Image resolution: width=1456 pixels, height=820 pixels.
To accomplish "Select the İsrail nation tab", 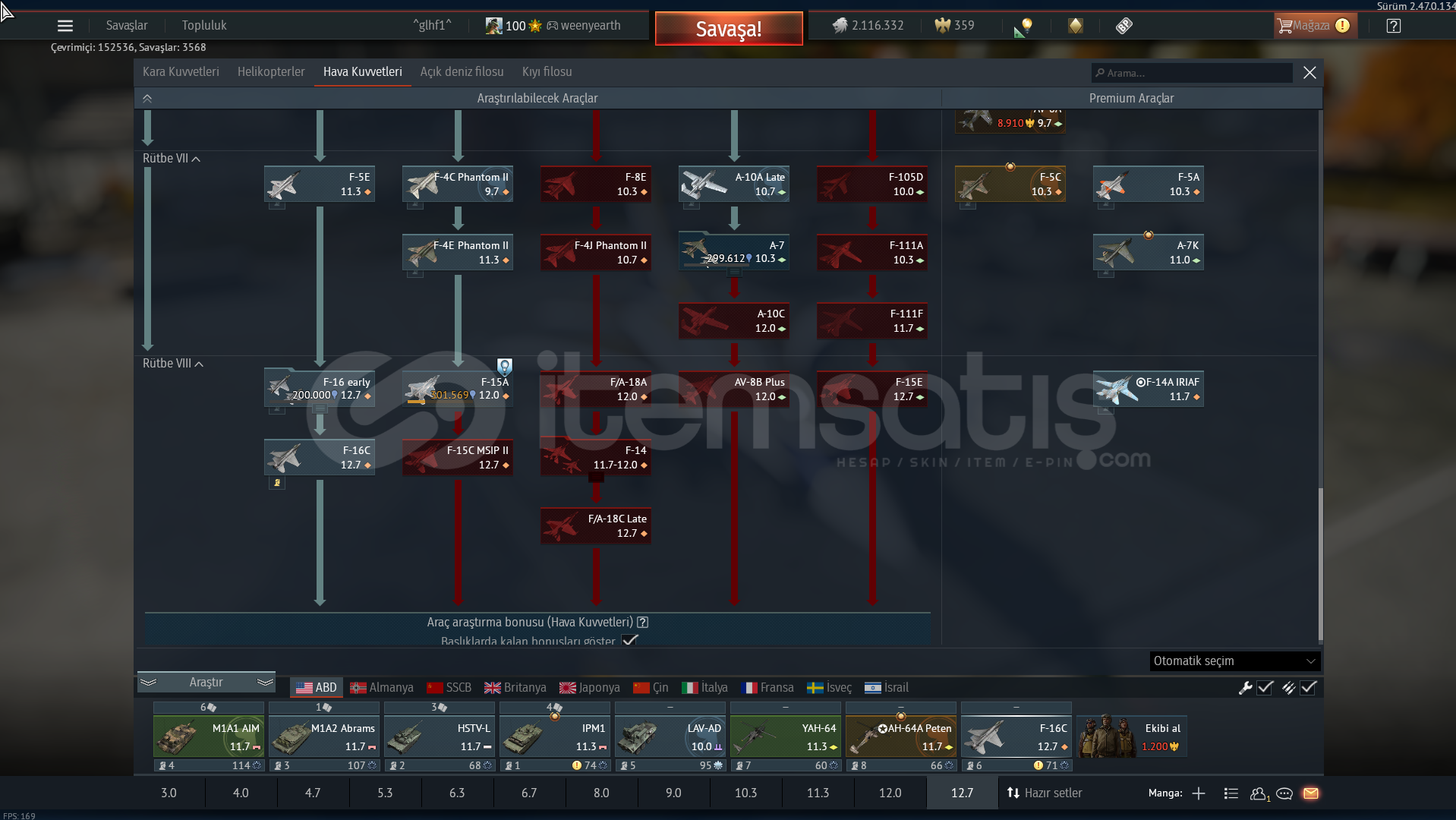I will pyautogui.click(x=886, y=688).
